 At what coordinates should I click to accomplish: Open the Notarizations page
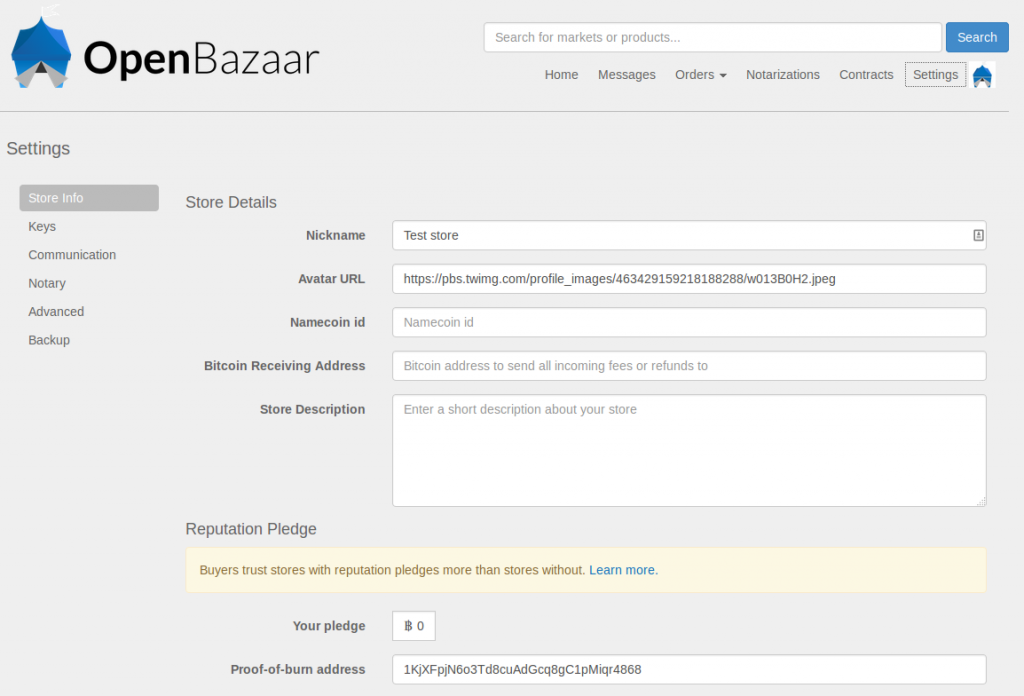[x=783, y=74]
